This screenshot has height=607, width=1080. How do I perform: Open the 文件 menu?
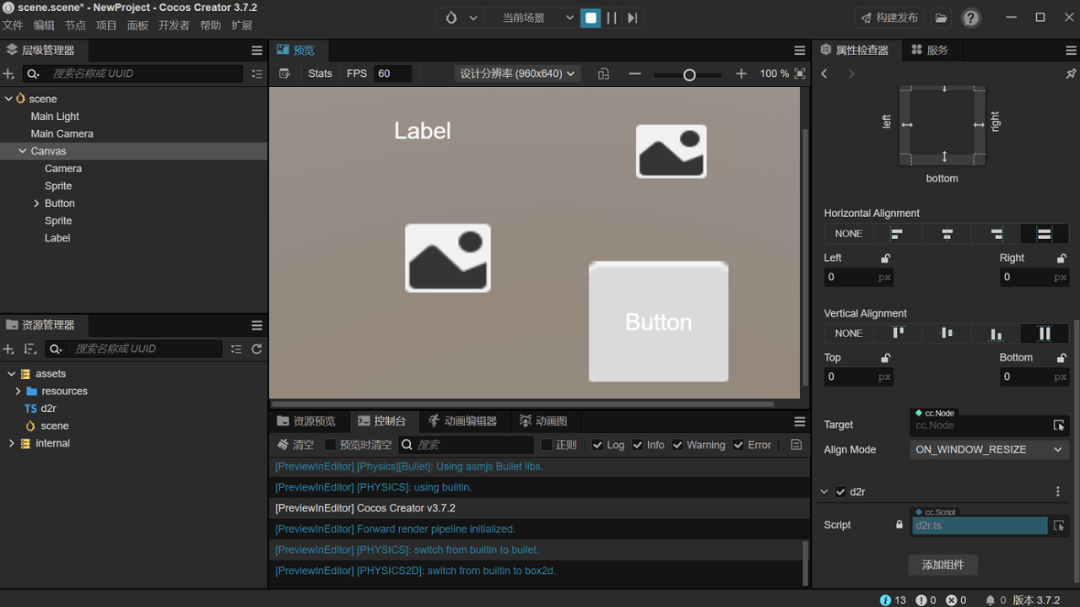pyautogui.click(x=13, y=25)
